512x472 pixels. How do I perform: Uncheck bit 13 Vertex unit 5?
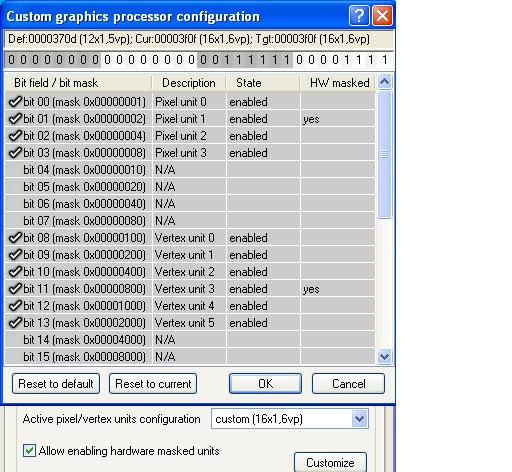(x=15, y=323)
